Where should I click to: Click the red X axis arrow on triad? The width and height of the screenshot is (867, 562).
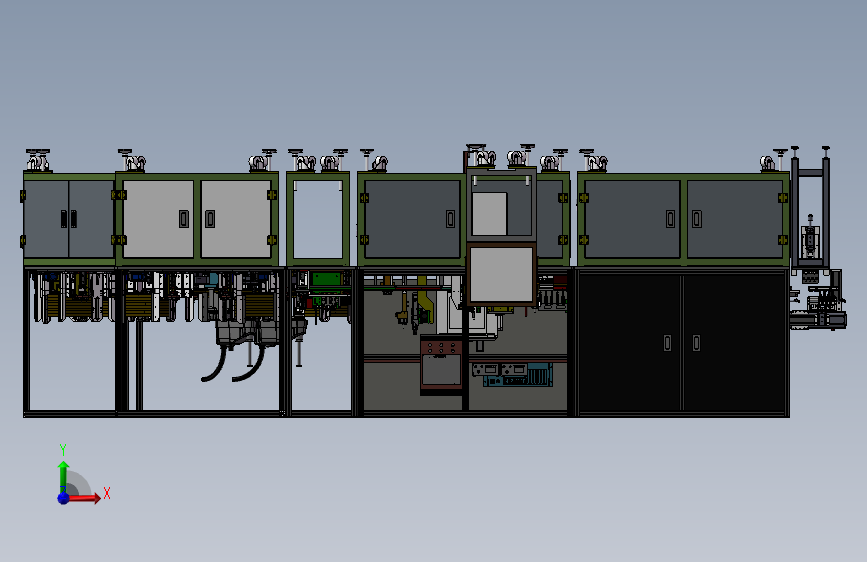click(x=84, y=498)
